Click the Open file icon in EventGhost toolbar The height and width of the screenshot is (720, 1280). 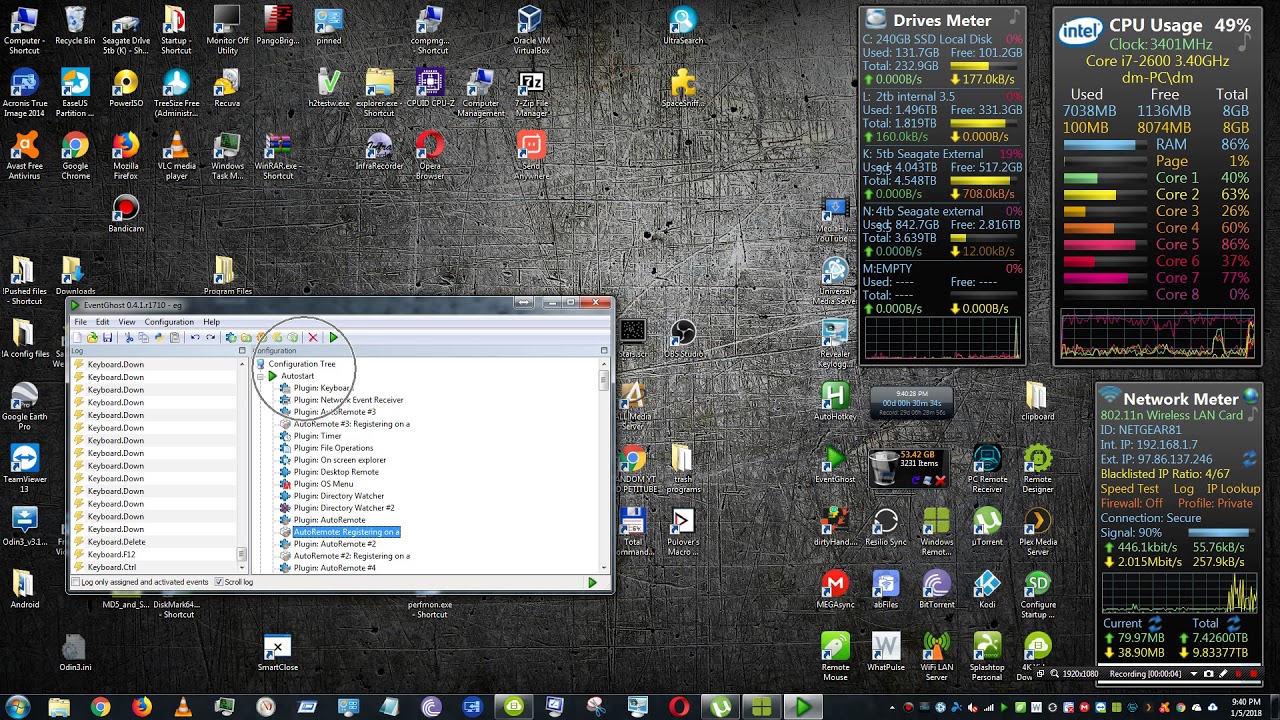pos(92,338)
